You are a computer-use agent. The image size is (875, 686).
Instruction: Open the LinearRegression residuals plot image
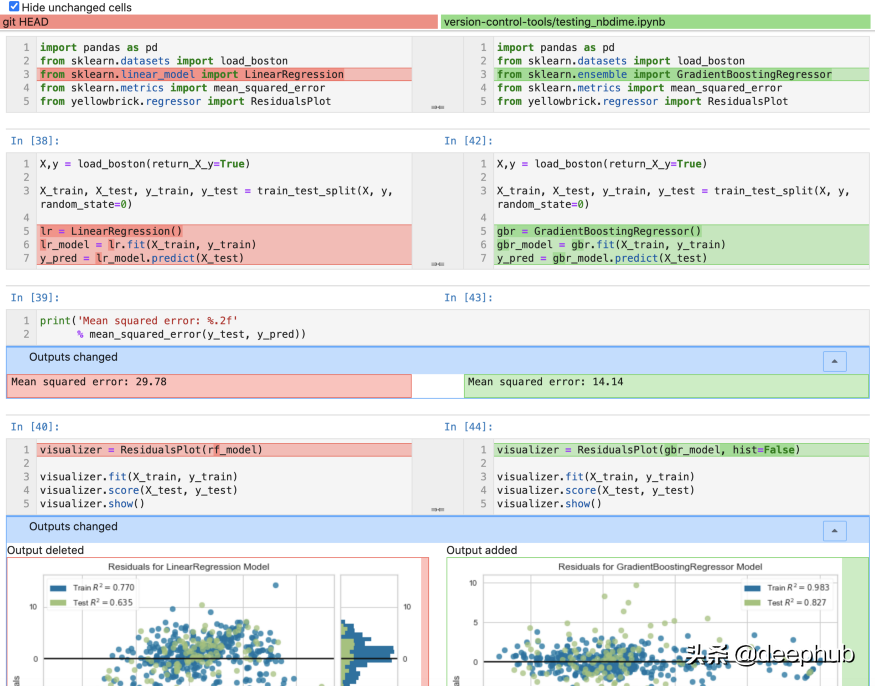click(x=214, y=622)
